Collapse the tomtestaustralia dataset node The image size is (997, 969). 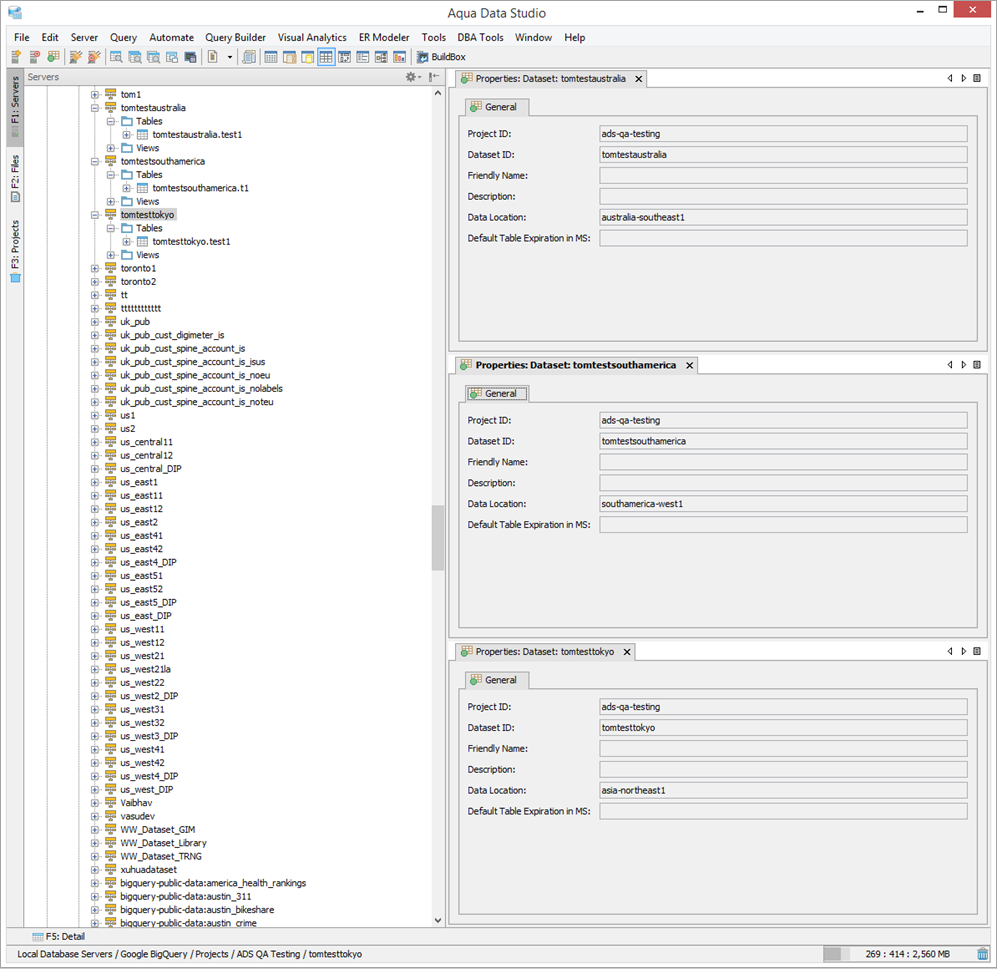[95, 108]
